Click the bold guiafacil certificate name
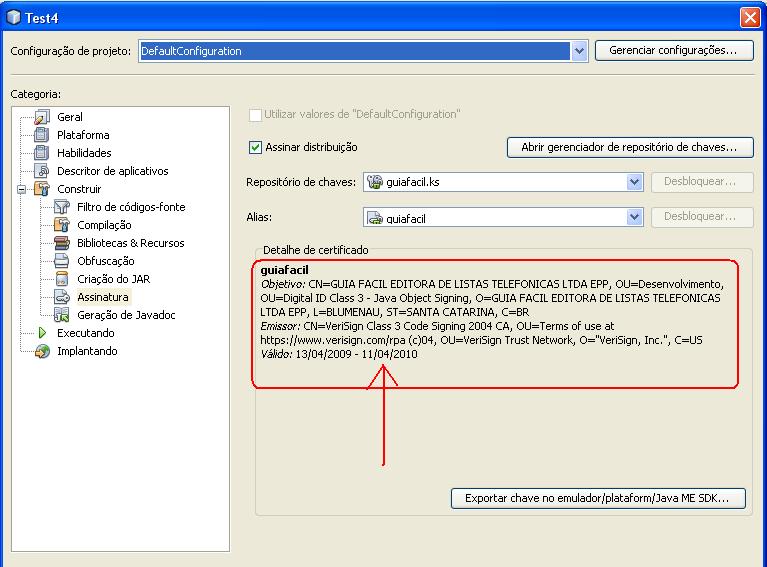The height and width of the screenshot is (567, 767). [x=284, y=270]
